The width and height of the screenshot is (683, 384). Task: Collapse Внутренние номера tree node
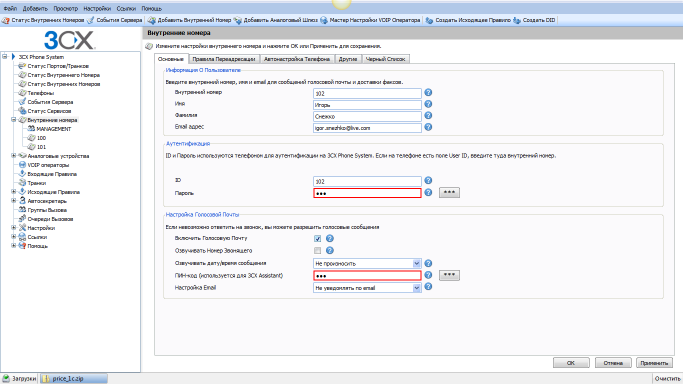tap(14, 120)
